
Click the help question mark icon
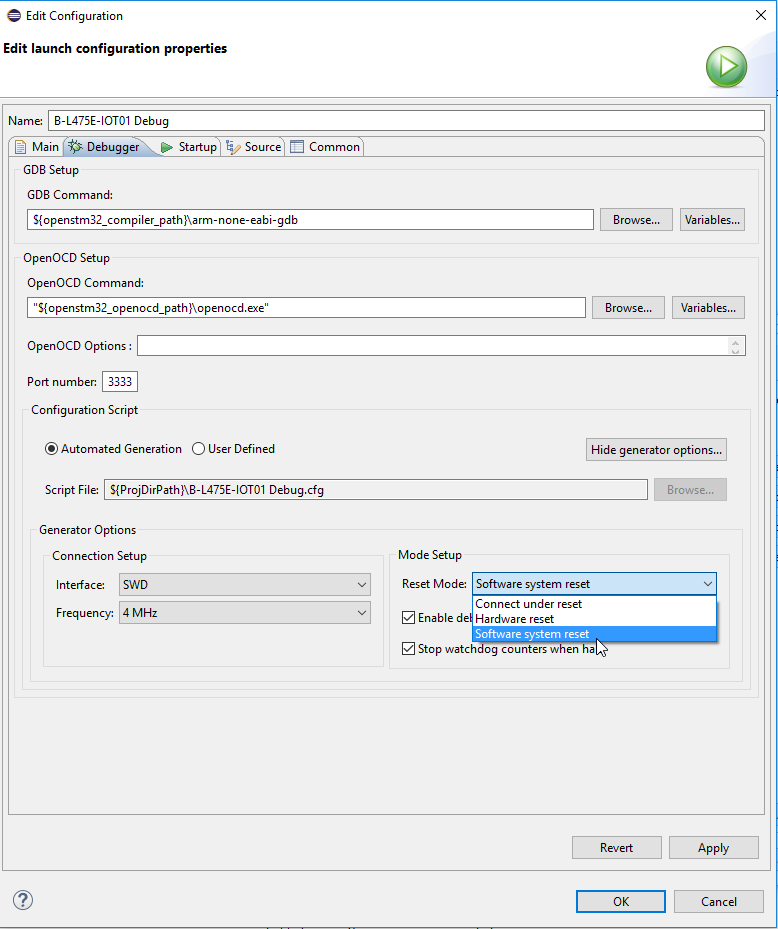23,900
